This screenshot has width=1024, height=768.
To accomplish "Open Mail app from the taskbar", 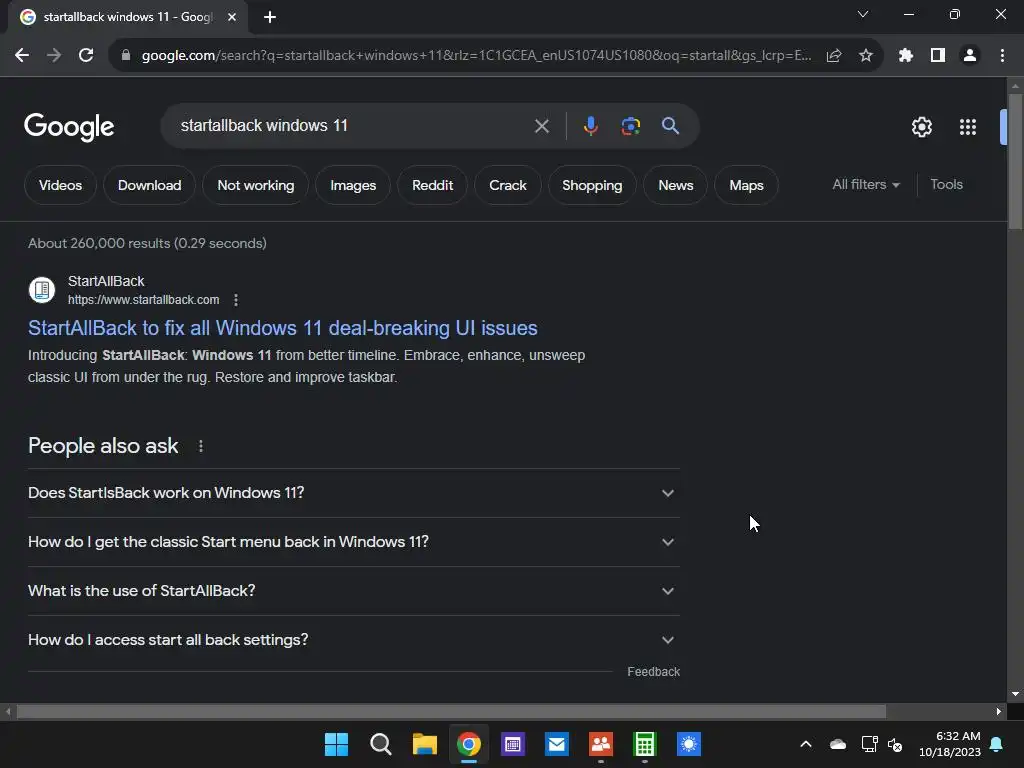I will coord(556,744).
